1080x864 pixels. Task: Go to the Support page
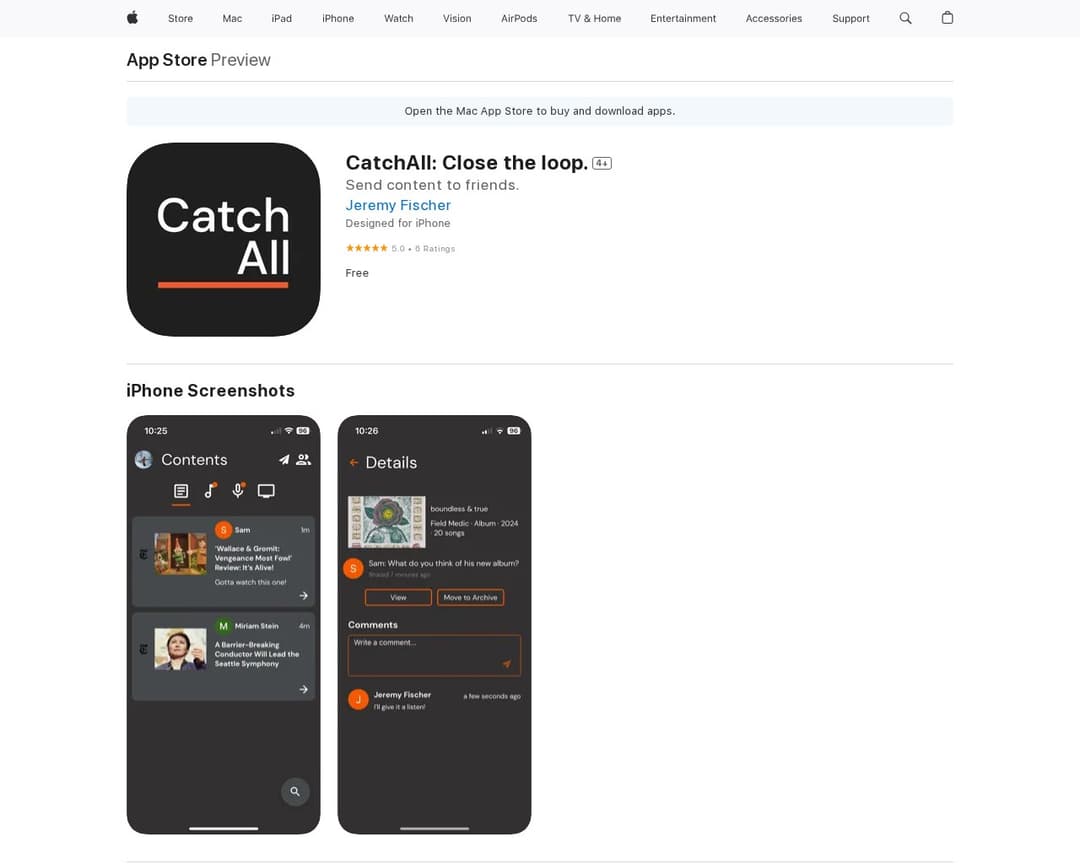click(851, 19)
